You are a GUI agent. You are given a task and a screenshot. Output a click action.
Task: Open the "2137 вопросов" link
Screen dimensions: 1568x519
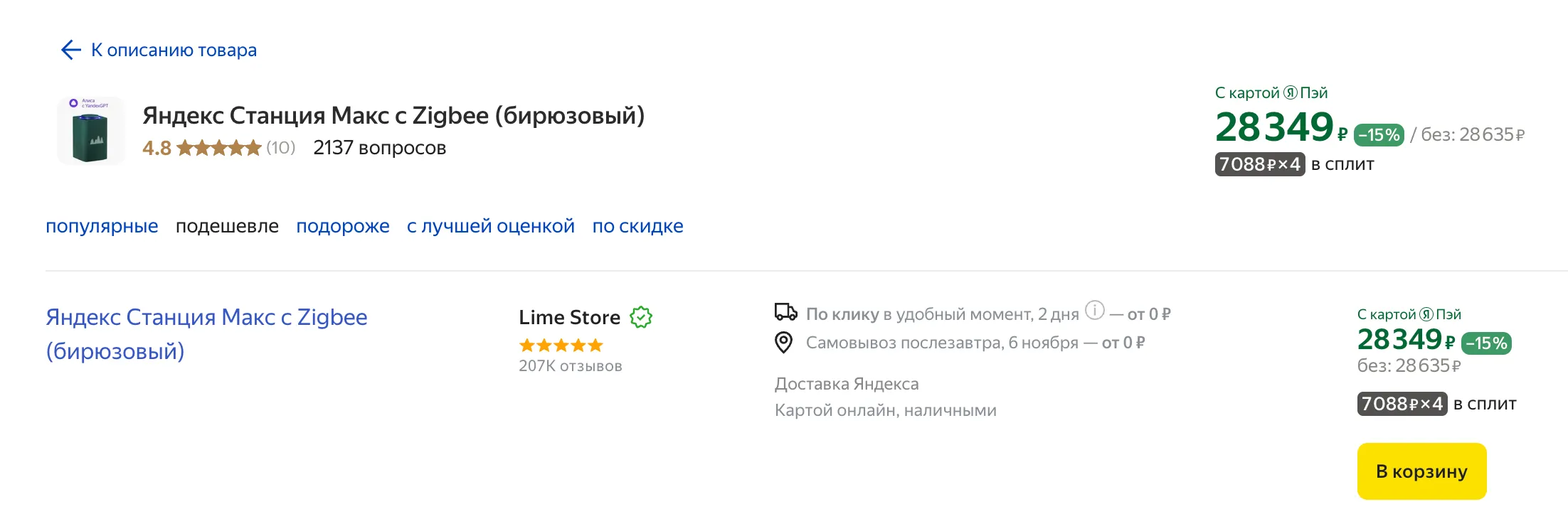click(x=379, y=148)
